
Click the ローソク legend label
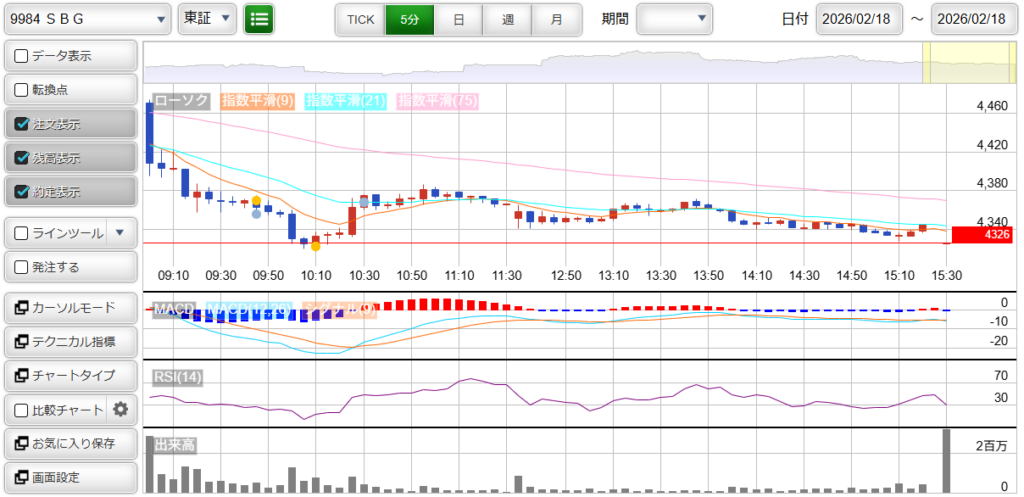(x=181, y=101)
